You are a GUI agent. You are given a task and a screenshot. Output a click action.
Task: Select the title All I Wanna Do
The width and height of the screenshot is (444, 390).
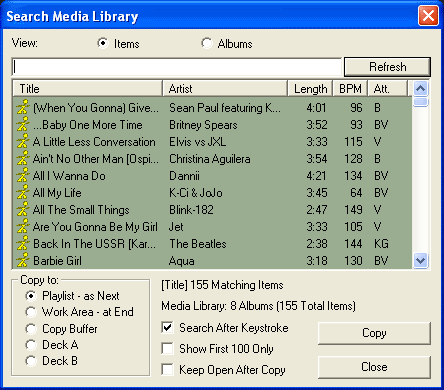tap(69, 176)
